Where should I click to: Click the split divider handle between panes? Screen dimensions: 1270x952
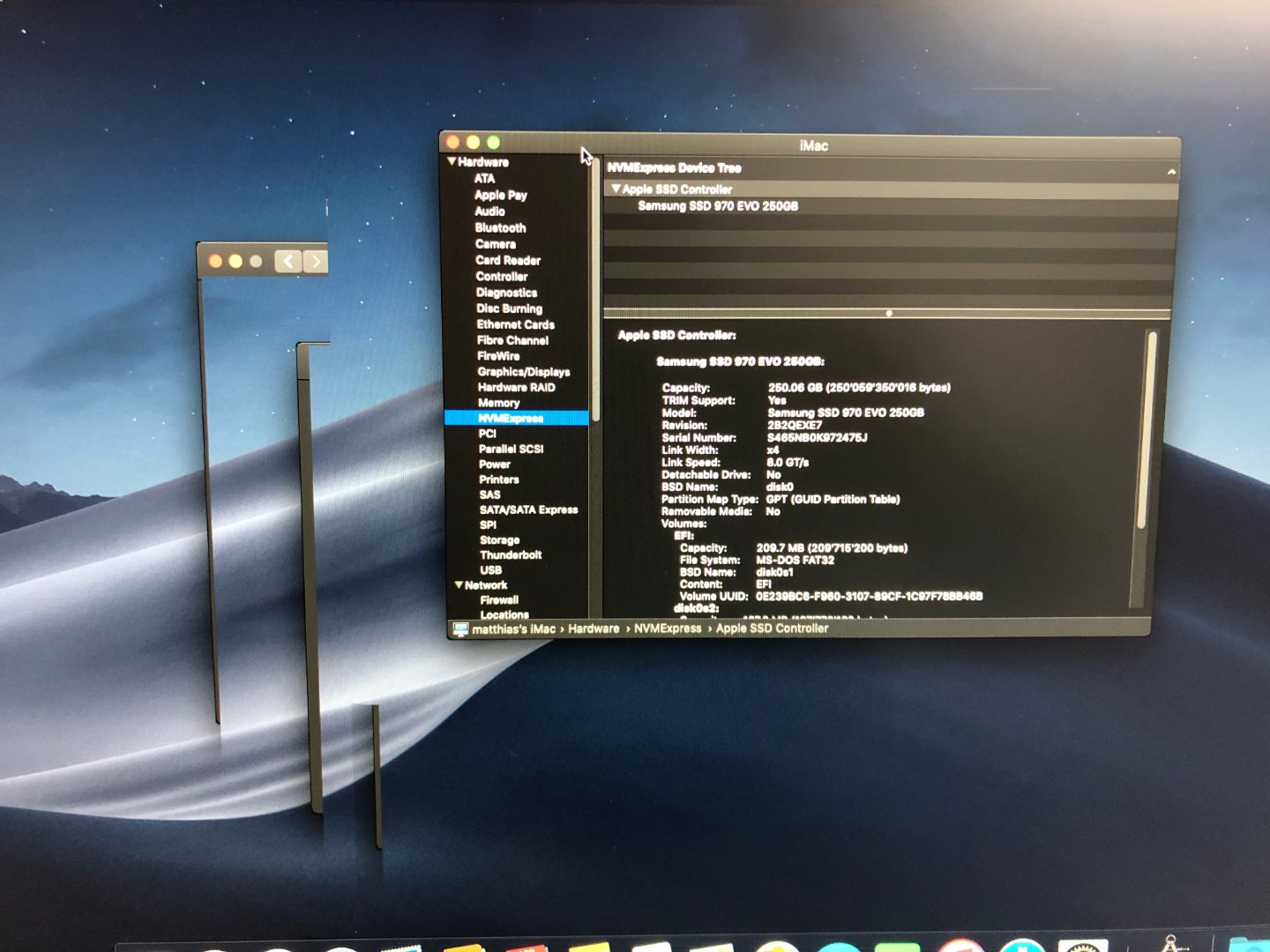[x=888, y=313]
